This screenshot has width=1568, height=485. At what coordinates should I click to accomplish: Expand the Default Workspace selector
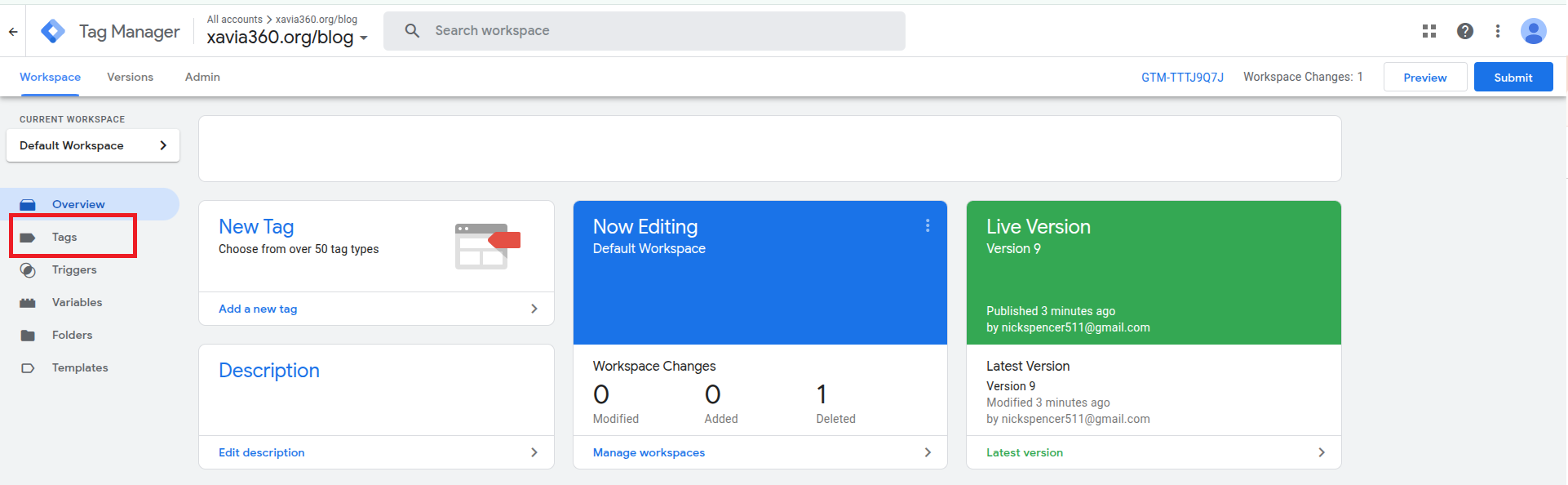pyautogui.click(x=93, y=145)
